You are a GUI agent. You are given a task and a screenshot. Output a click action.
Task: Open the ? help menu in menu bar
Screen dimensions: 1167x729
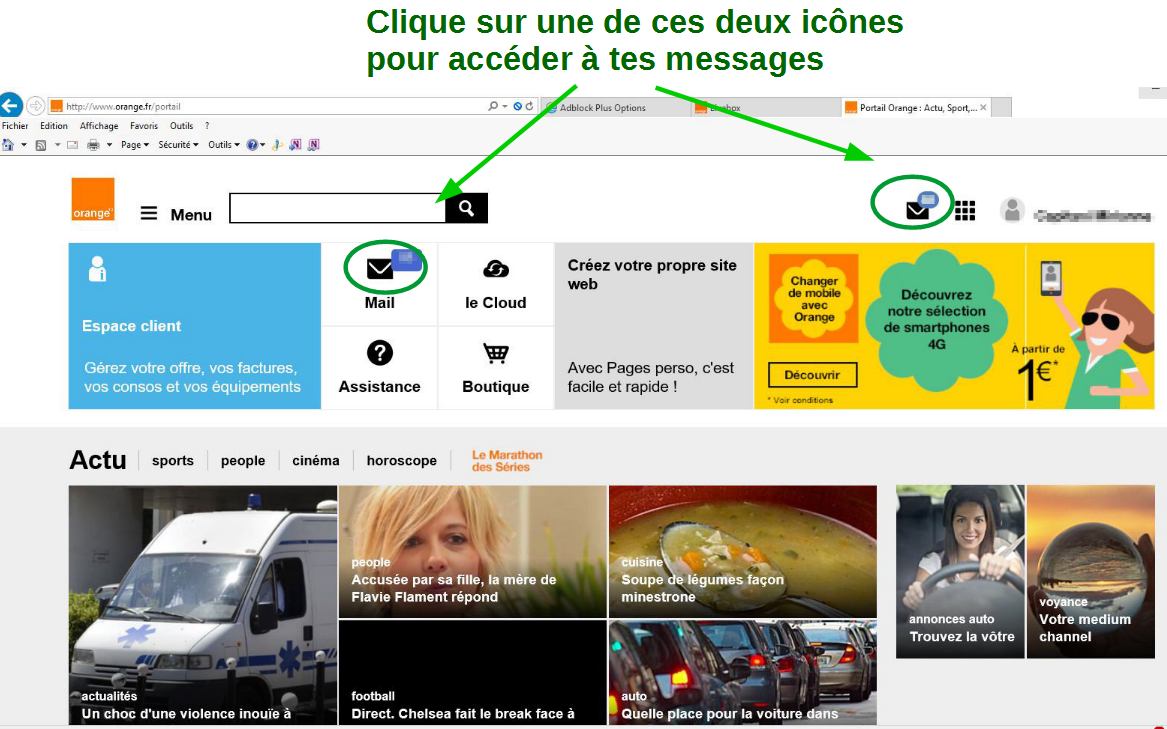207,126
